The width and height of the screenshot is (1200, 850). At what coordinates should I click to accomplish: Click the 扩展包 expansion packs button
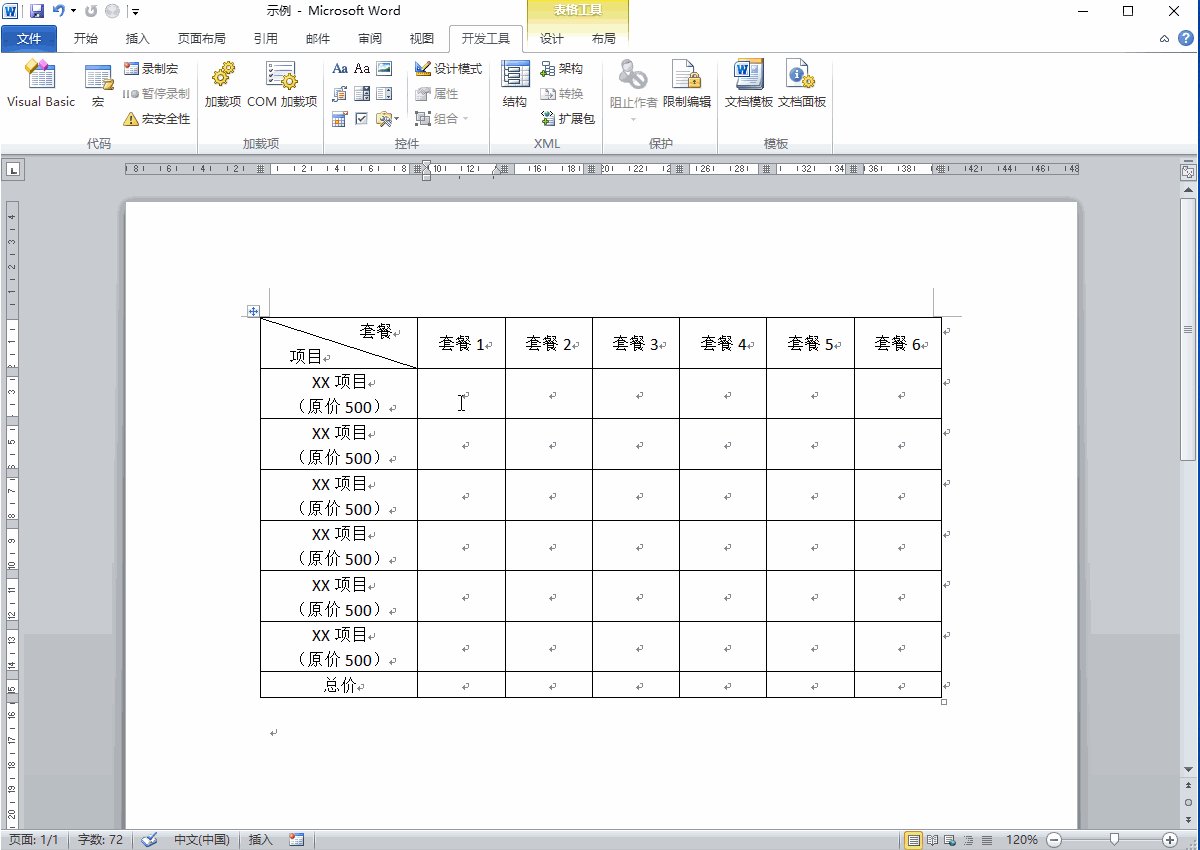pyautogui.click(x=568, y=119)
